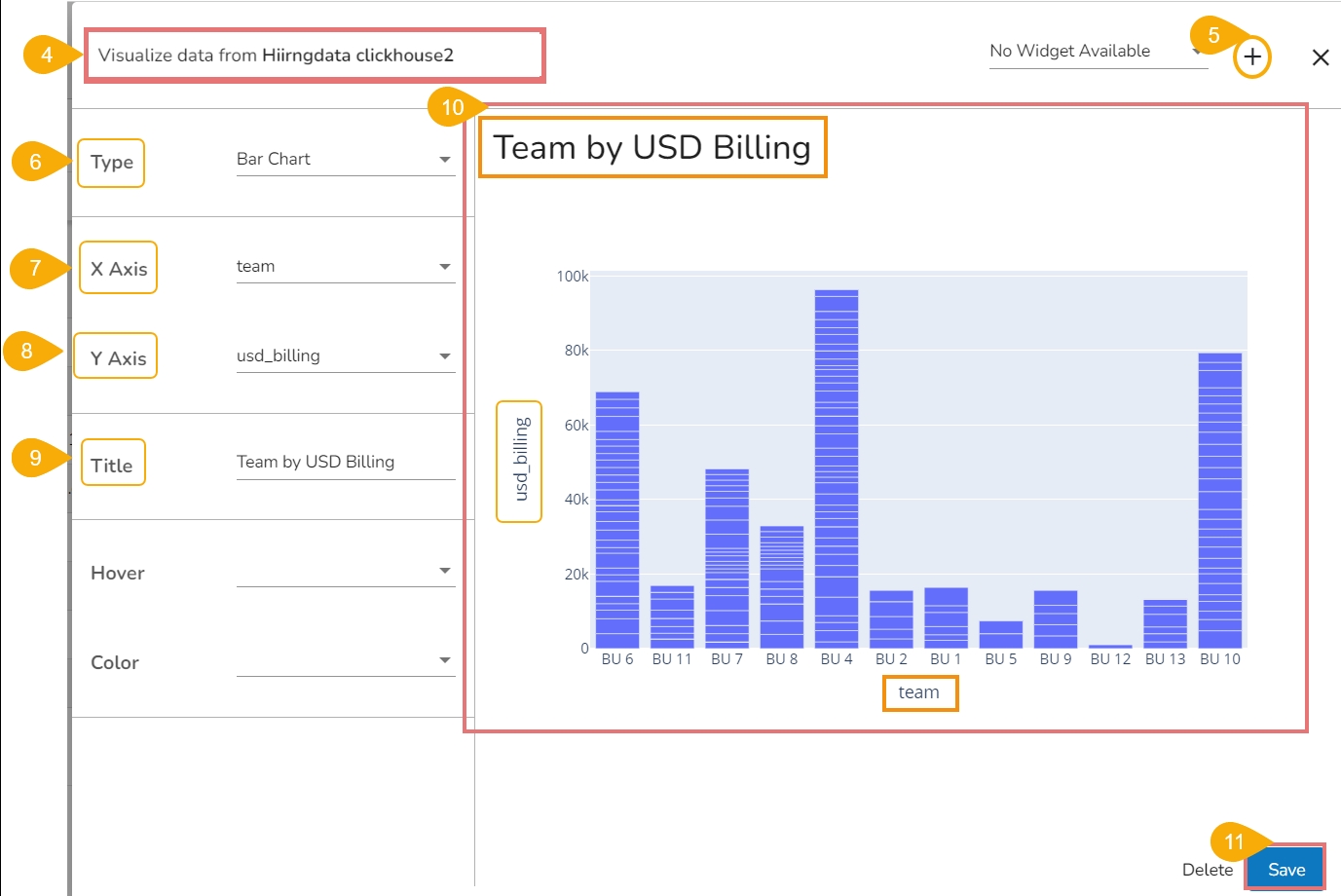This screenshot has width=1341, height=896.
Task: Close the visualization dialog with X icon
Action: pos(1321,57)
